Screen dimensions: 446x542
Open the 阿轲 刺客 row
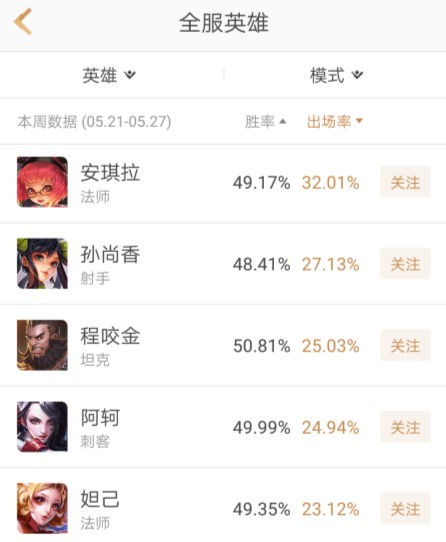223,427
